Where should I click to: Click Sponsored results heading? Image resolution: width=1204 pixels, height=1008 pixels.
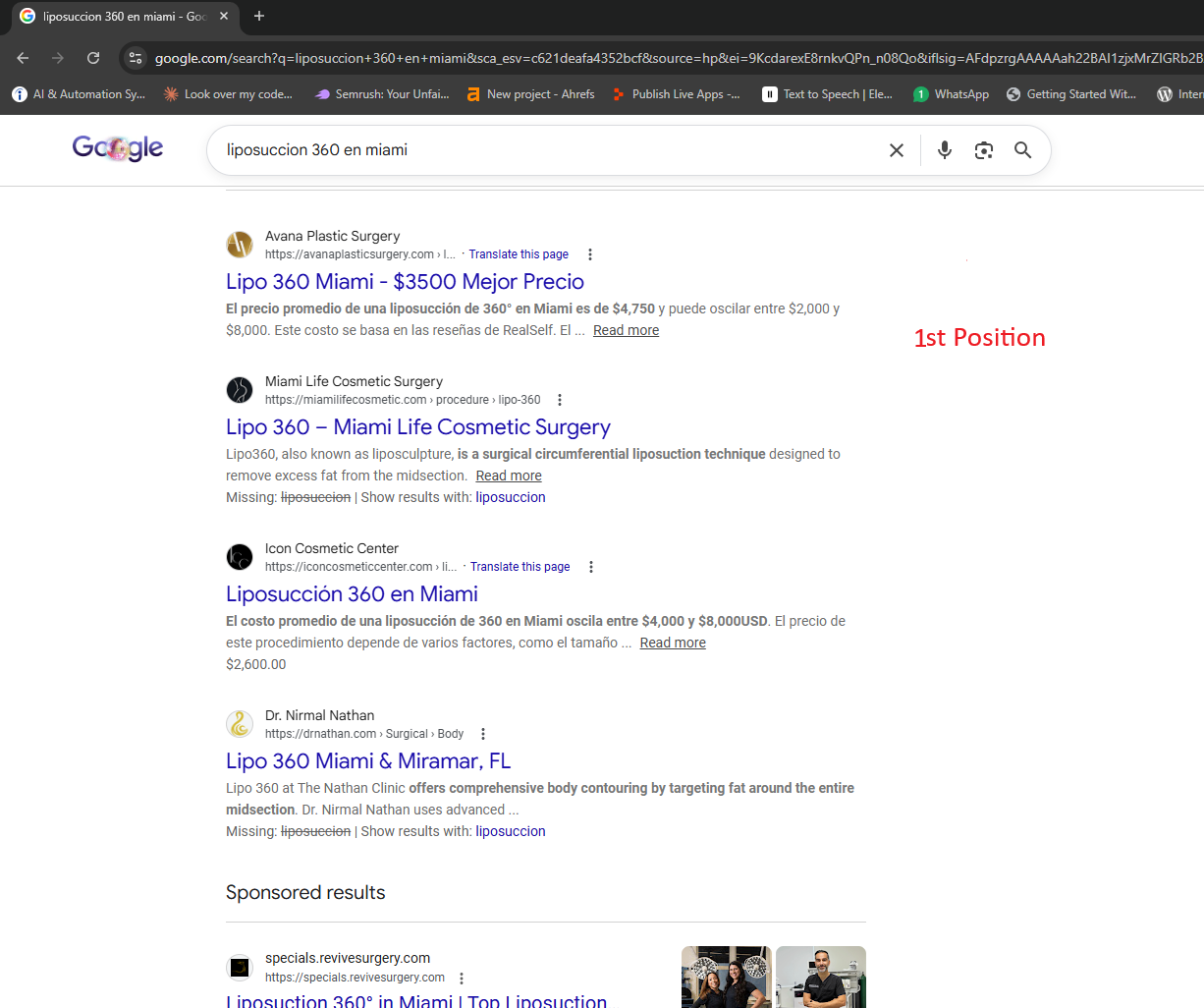tap(305, 892)
